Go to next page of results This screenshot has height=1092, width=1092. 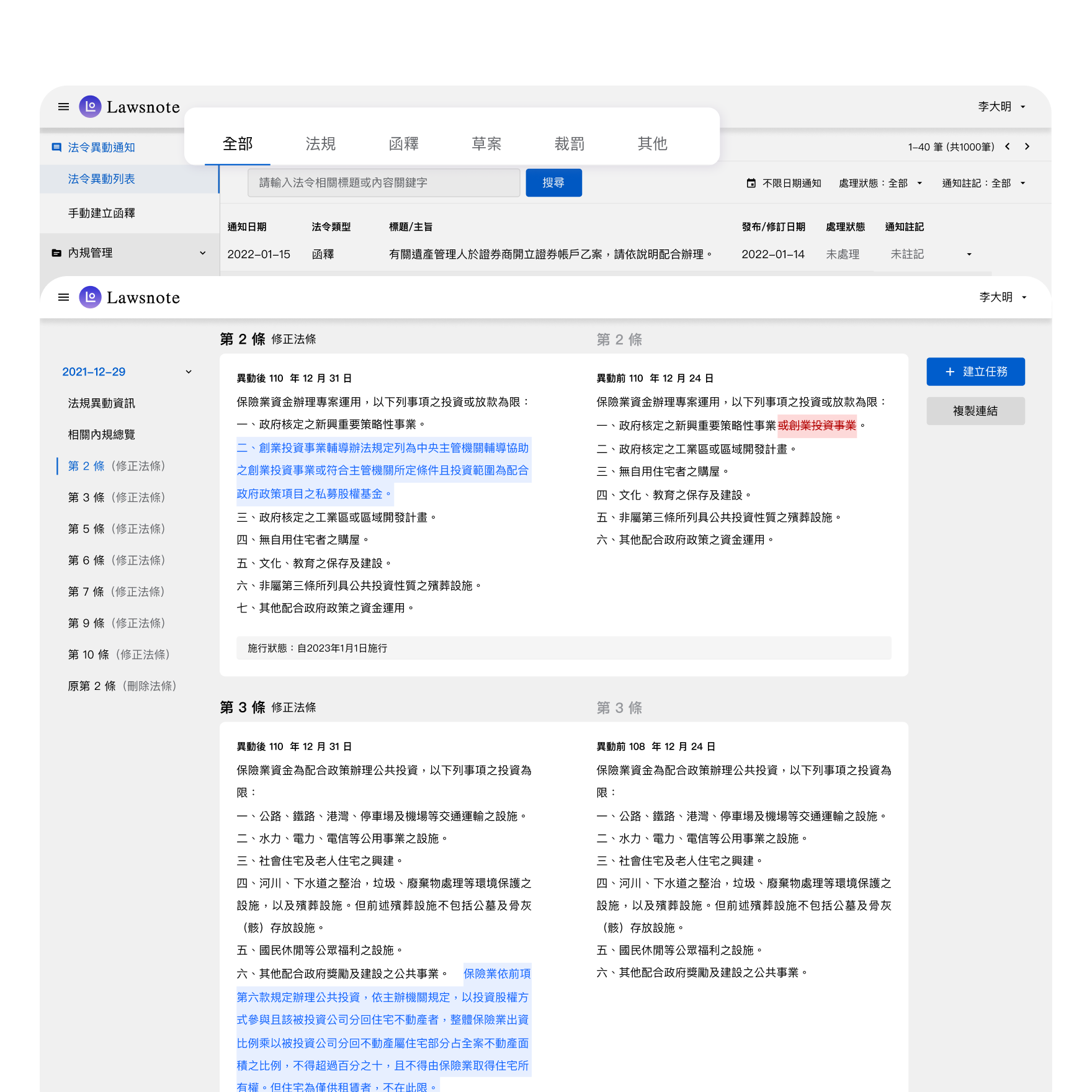coord(1027,146)
